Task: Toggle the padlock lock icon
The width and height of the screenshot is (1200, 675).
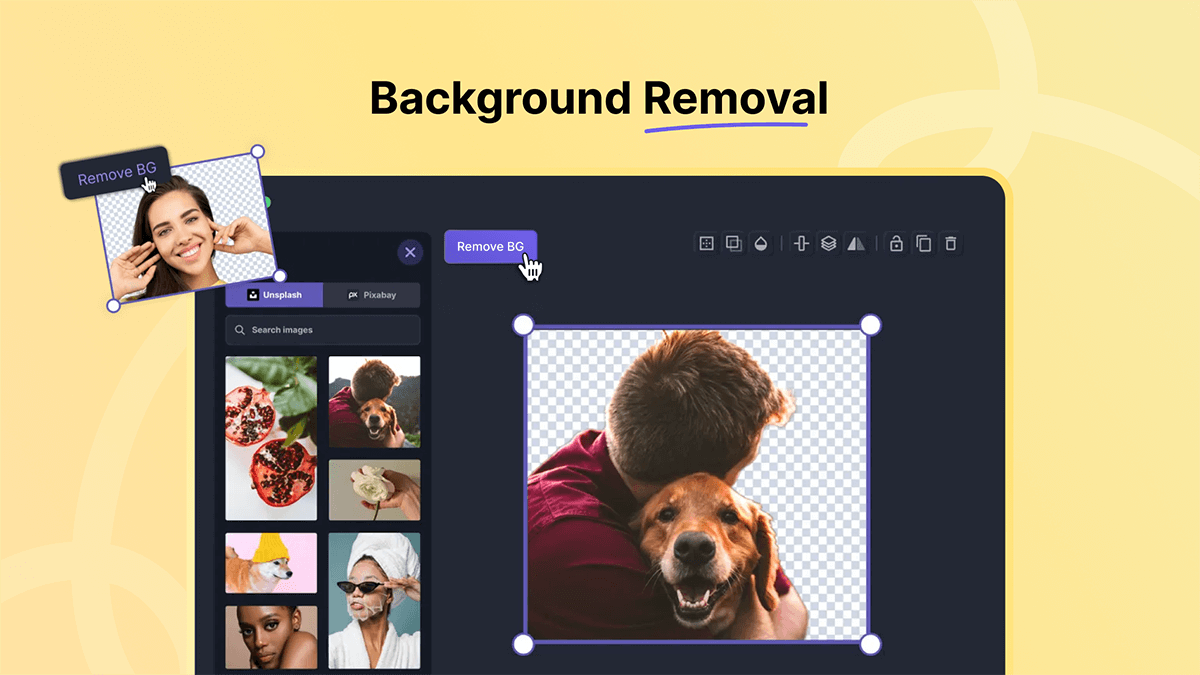Action: click(x=896, y=243)
